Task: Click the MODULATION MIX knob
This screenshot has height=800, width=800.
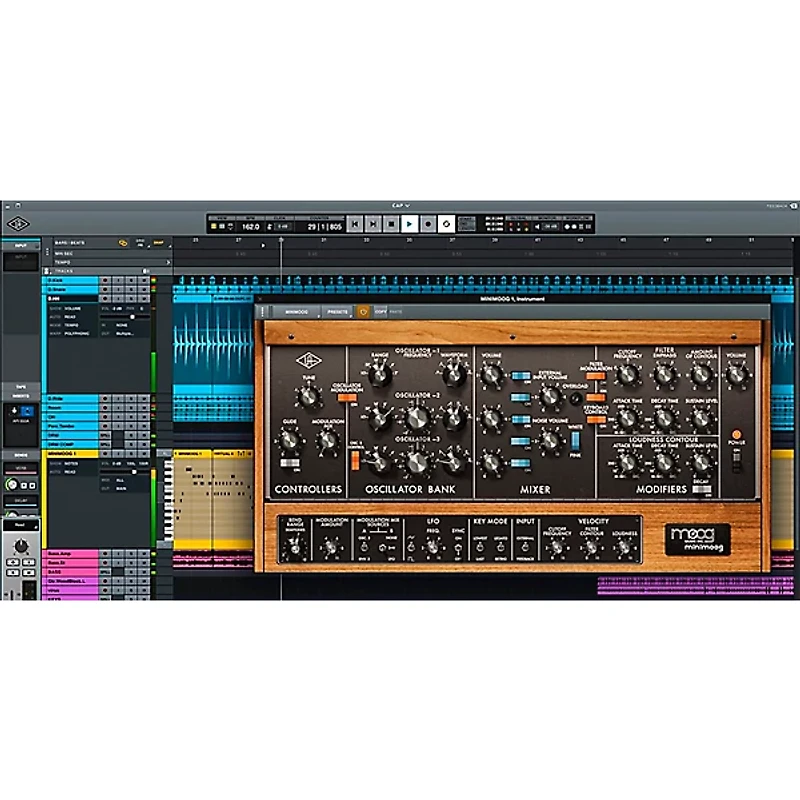Action: (327, 440)
